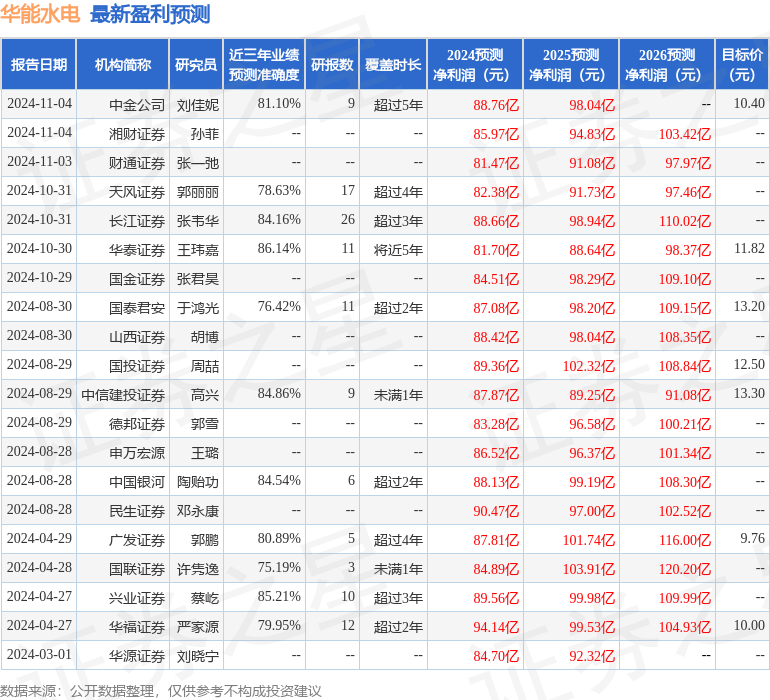
Task: Click institution name 长江证券
Action: (137, 221)
